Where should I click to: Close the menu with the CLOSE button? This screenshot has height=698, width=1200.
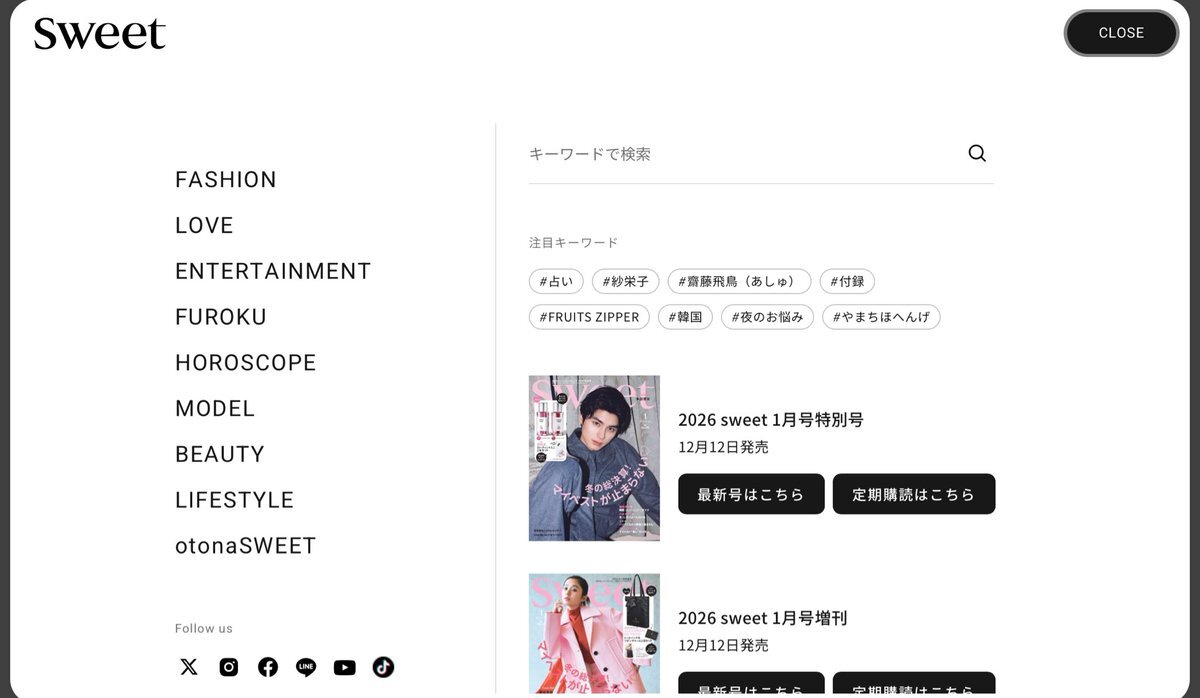coord(1121,33)
